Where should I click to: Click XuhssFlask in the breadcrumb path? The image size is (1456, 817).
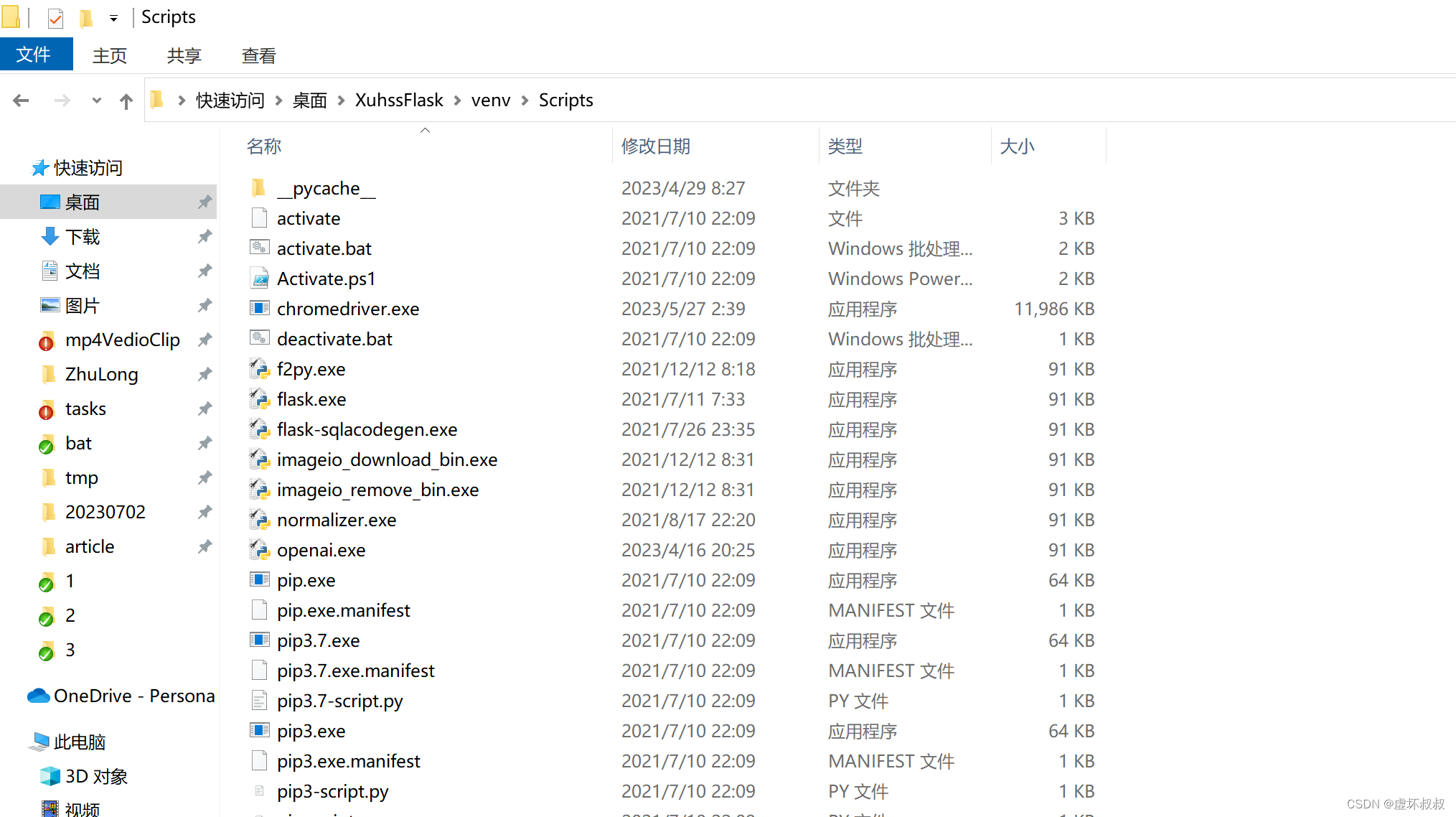tap(399, 101)
